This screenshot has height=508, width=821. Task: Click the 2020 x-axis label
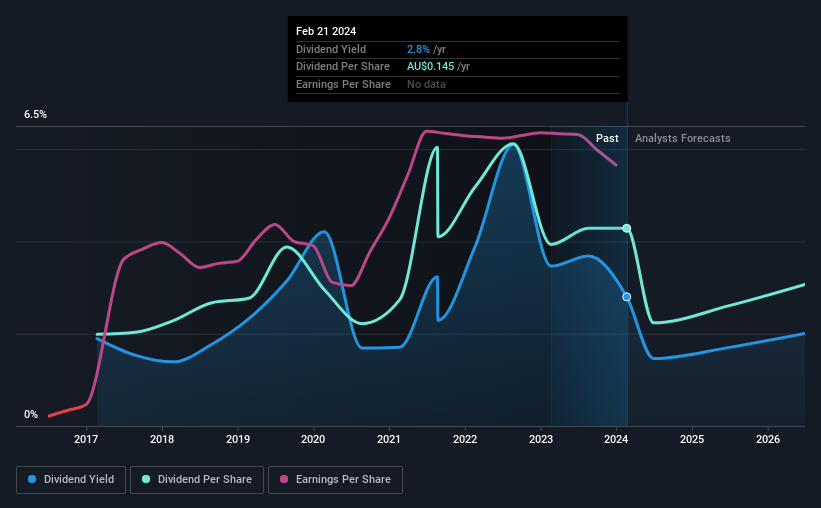[x=313, y=439]
